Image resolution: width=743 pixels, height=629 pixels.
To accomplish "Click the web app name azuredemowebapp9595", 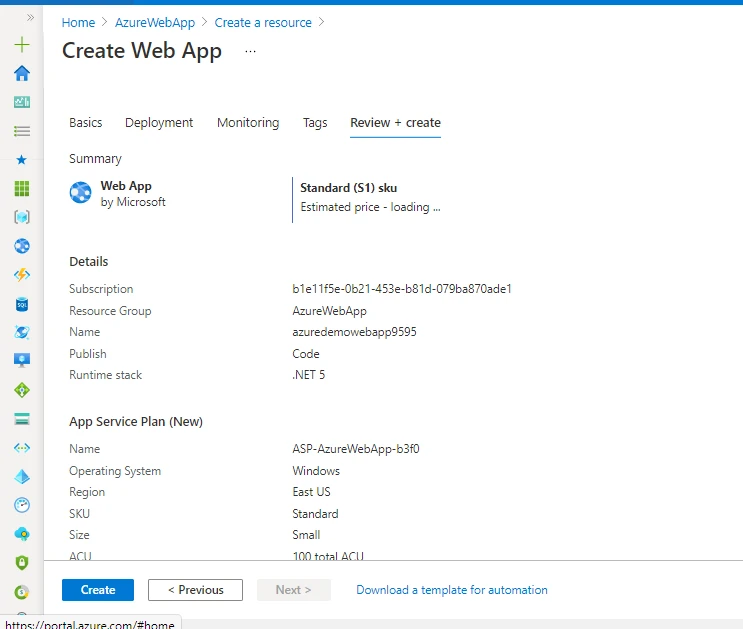I will pos(354,332).
